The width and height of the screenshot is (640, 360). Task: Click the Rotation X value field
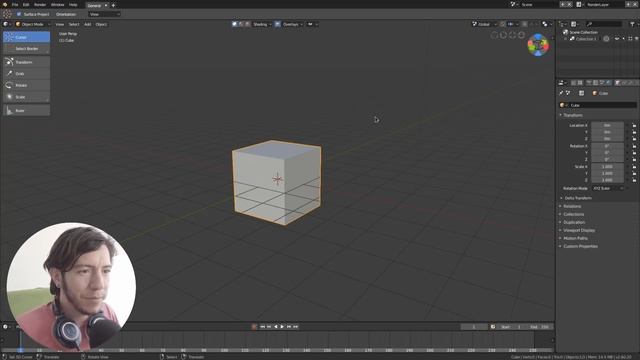(607, 146)
